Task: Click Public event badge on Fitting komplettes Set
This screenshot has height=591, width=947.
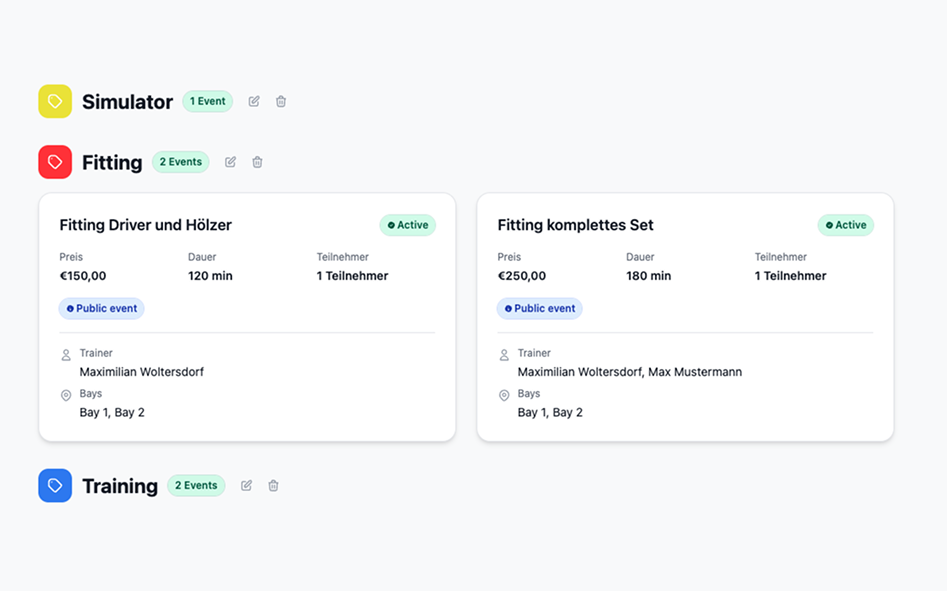Action: (539, 308)
